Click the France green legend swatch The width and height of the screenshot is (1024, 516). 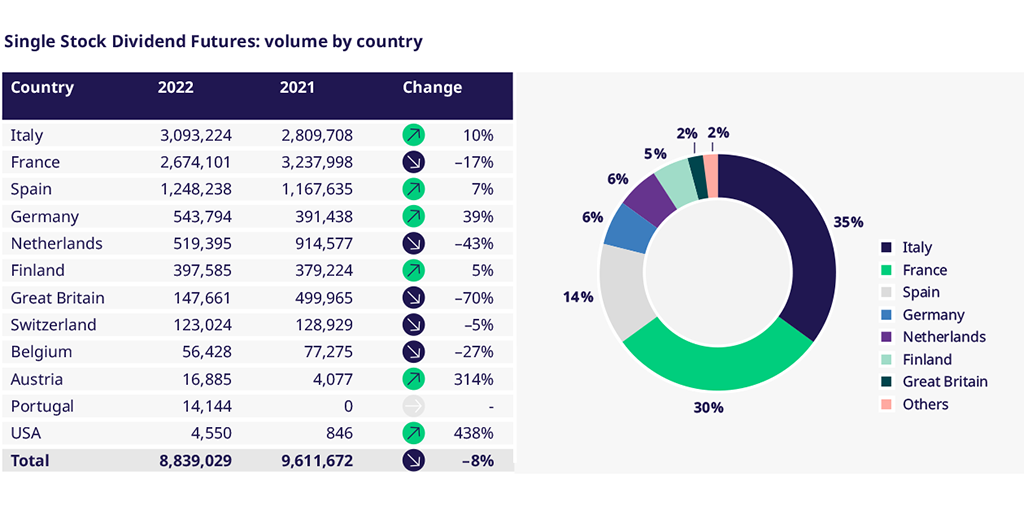coord(886,270)
